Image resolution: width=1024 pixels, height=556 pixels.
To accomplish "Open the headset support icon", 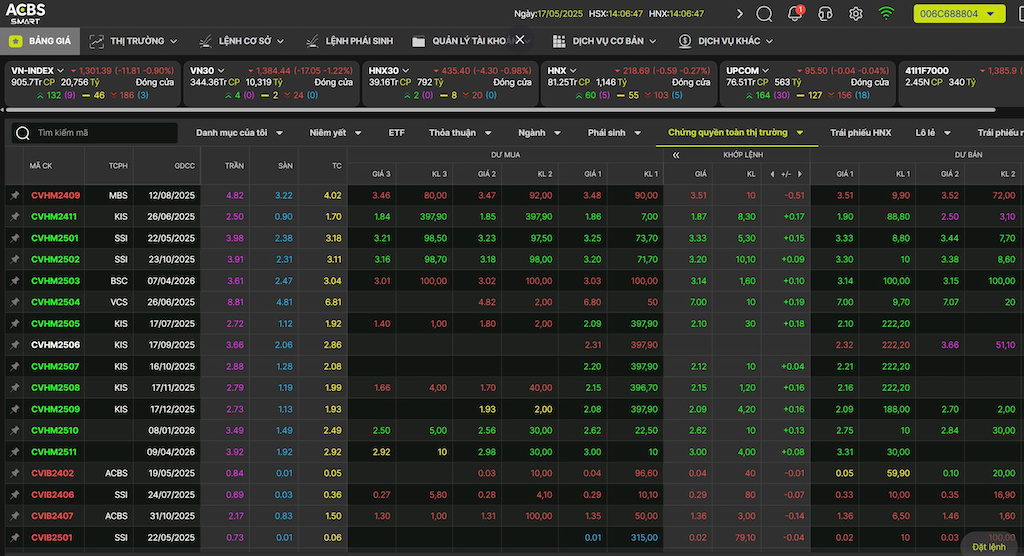I will click(x=825, y=14).
